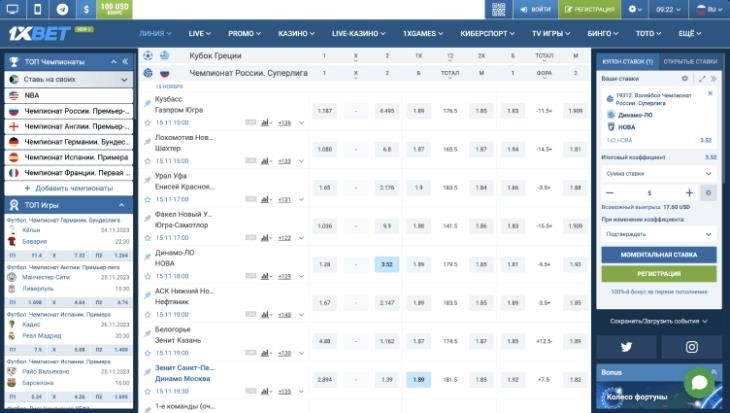730x413 pixels.
Task: Open the Ещё menu
Action: pos(689,34)
